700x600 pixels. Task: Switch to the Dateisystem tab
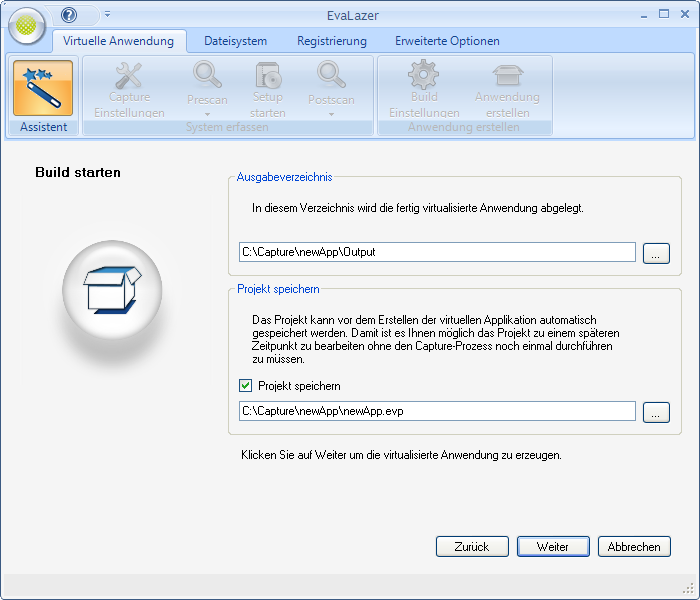tap(235, 41)
